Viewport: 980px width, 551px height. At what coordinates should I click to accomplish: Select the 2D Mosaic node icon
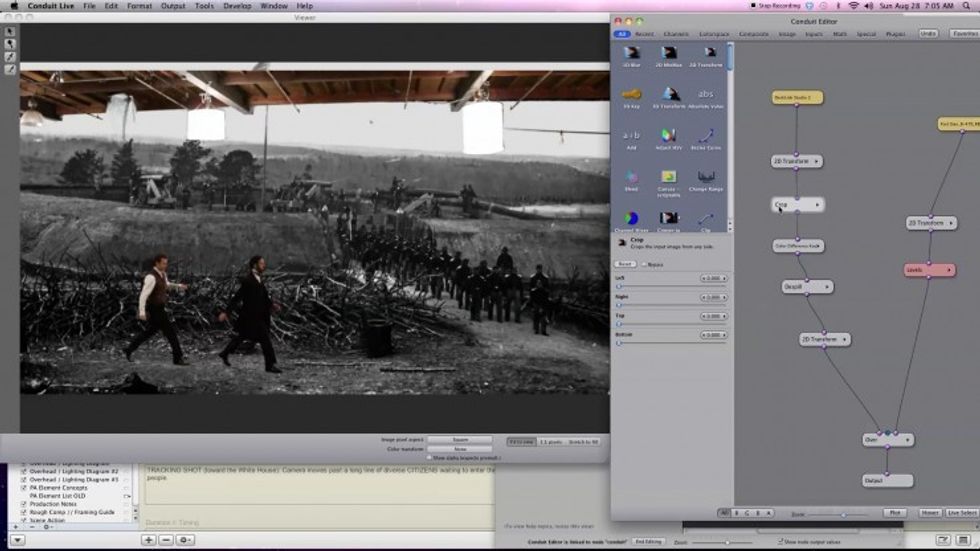tap(669, 52)
